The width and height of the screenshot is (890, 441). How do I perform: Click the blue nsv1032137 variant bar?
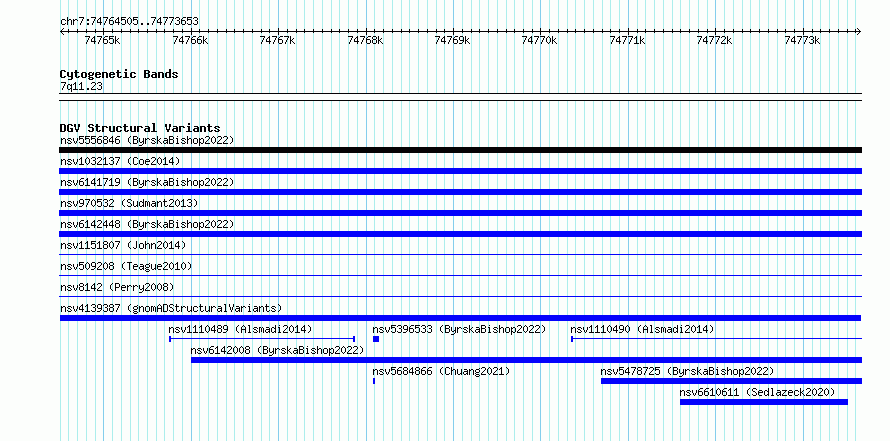[x=460, y=171]
